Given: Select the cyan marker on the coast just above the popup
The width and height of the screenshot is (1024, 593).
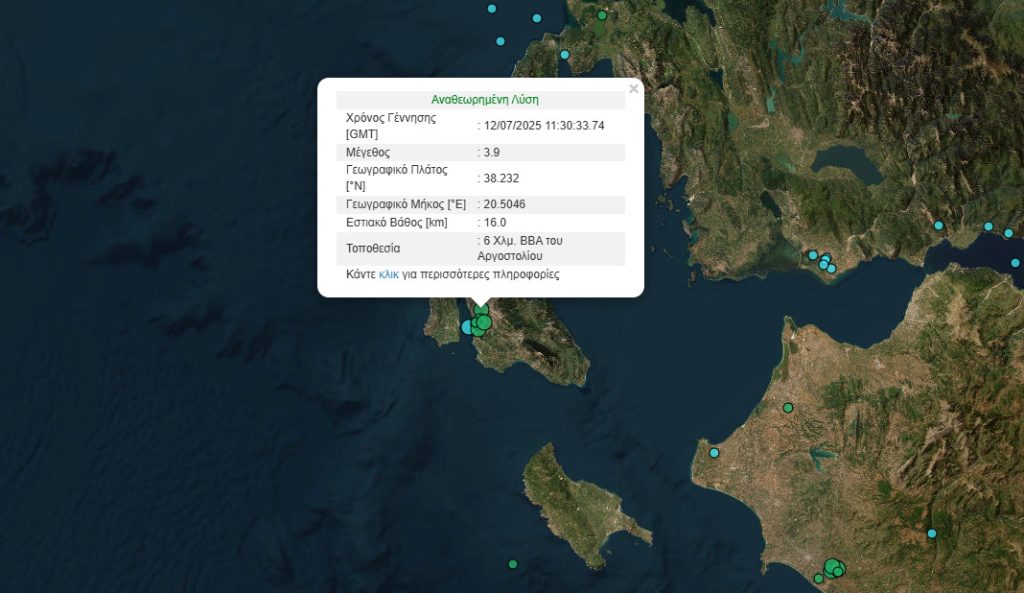Looking at the screenshot, I should tap(564, 54).
